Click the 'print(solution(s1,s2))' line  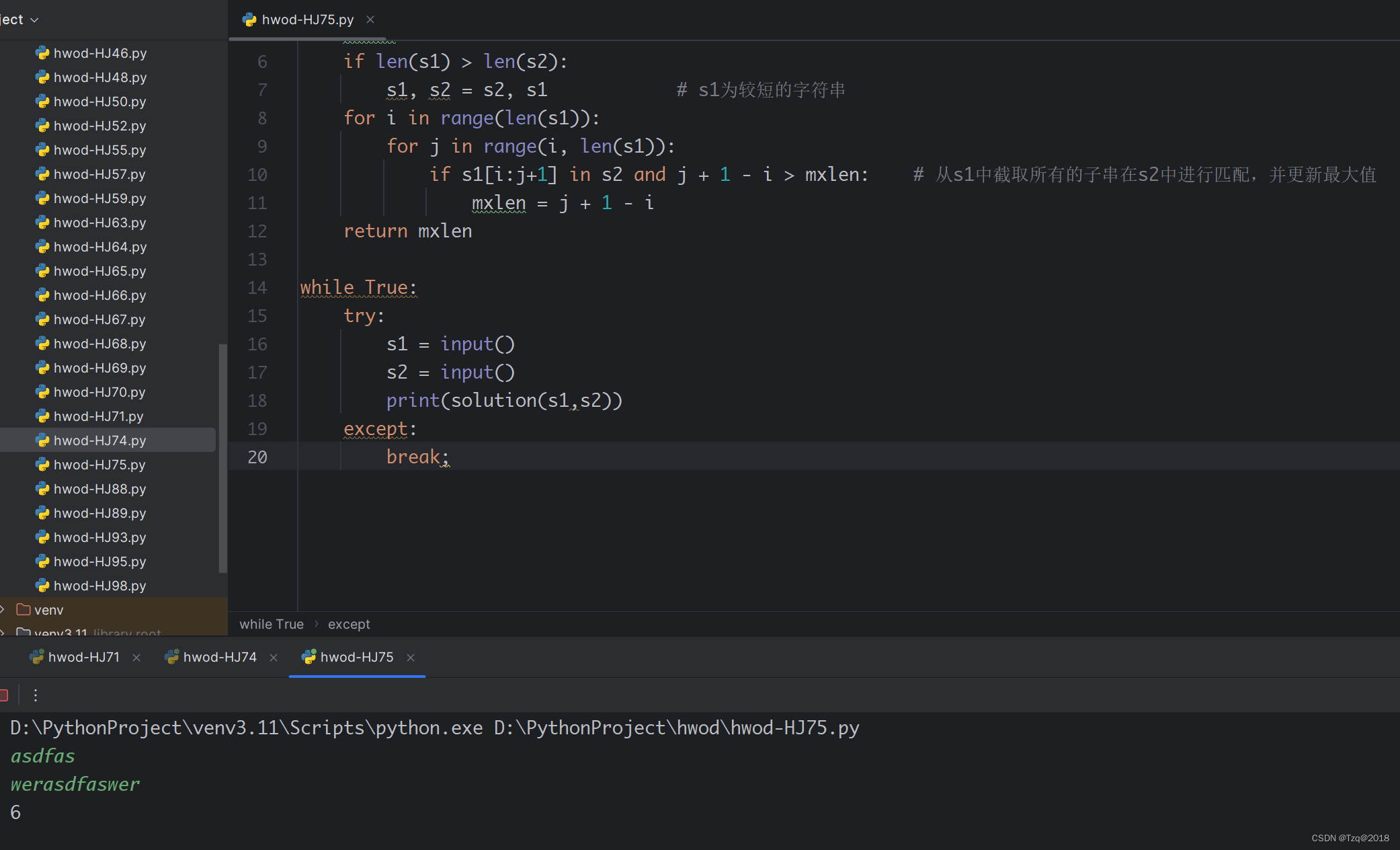[x=504, y=401]
